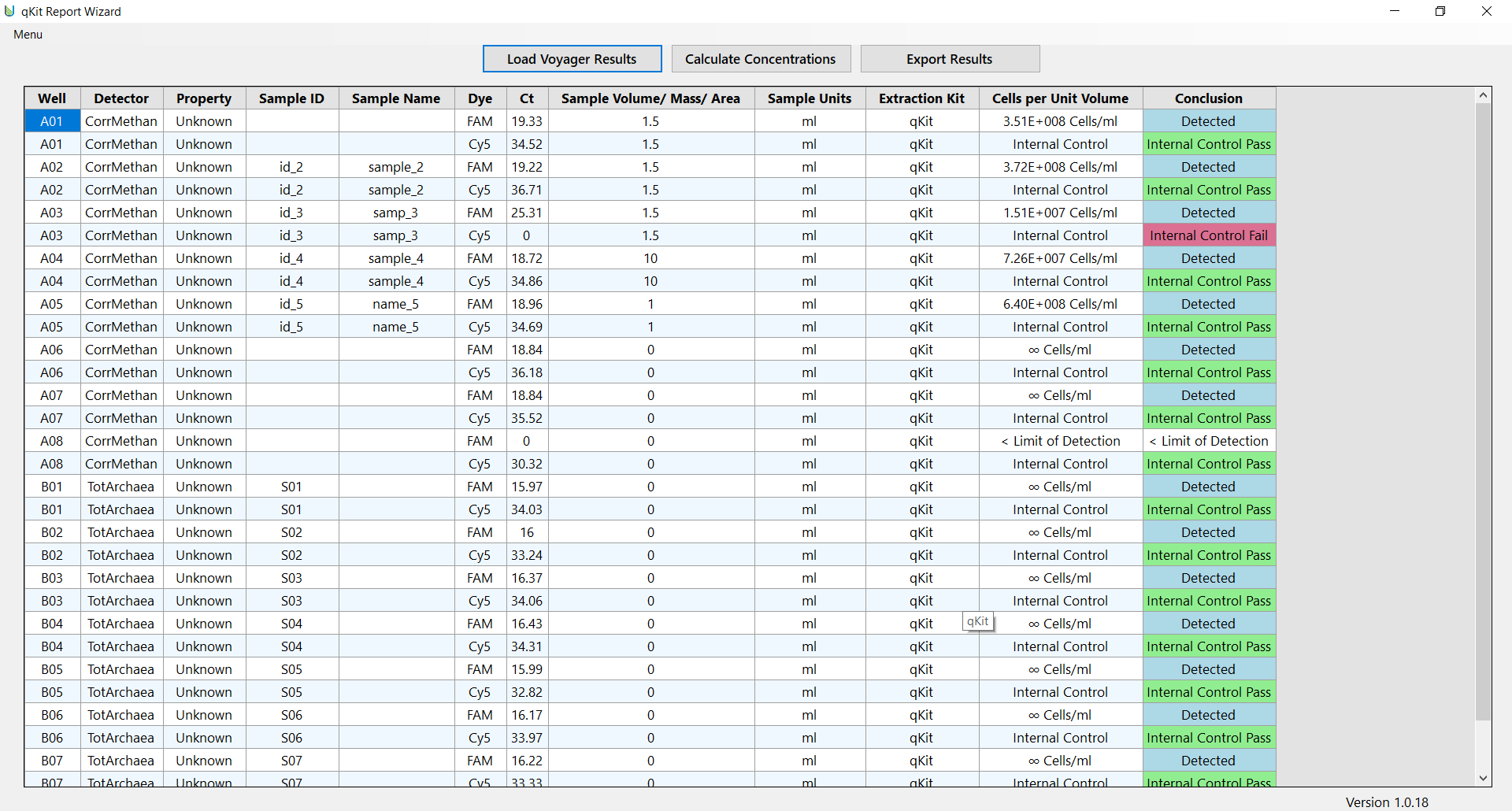Click Ct value 35.52

[527, 418]
